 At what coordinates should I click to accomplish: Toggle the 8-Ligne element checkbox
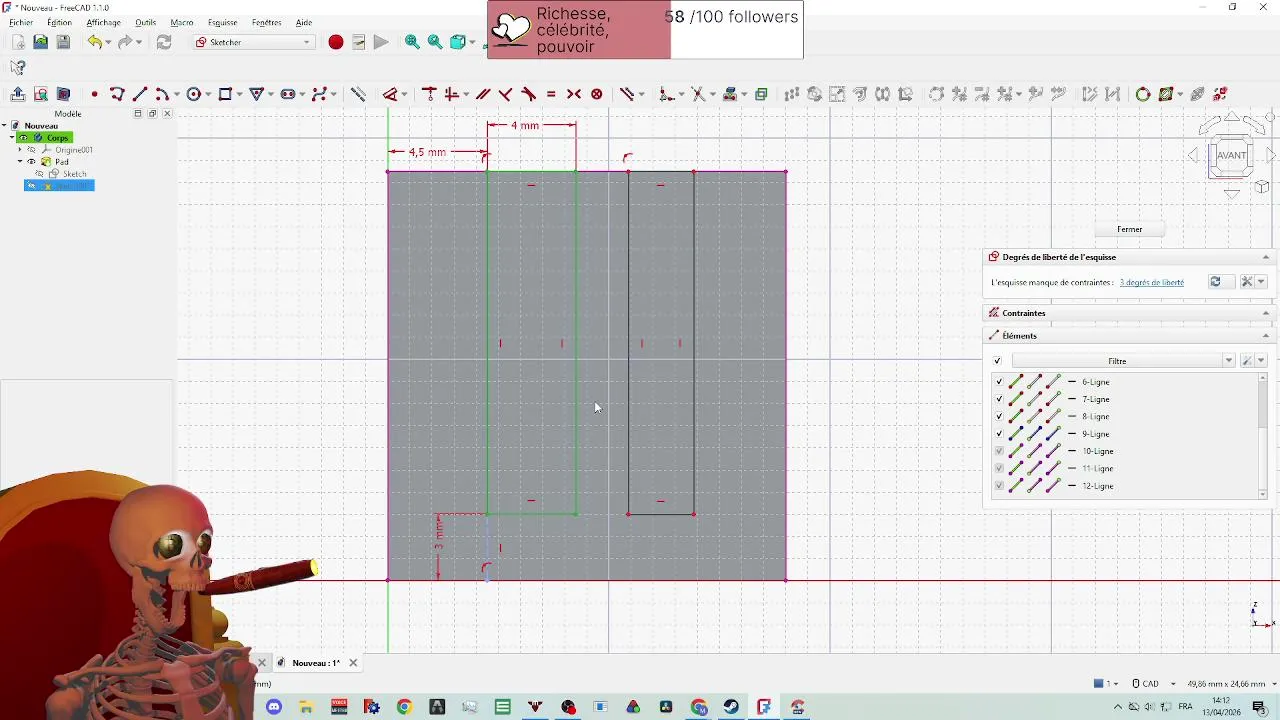click(998, 416)
